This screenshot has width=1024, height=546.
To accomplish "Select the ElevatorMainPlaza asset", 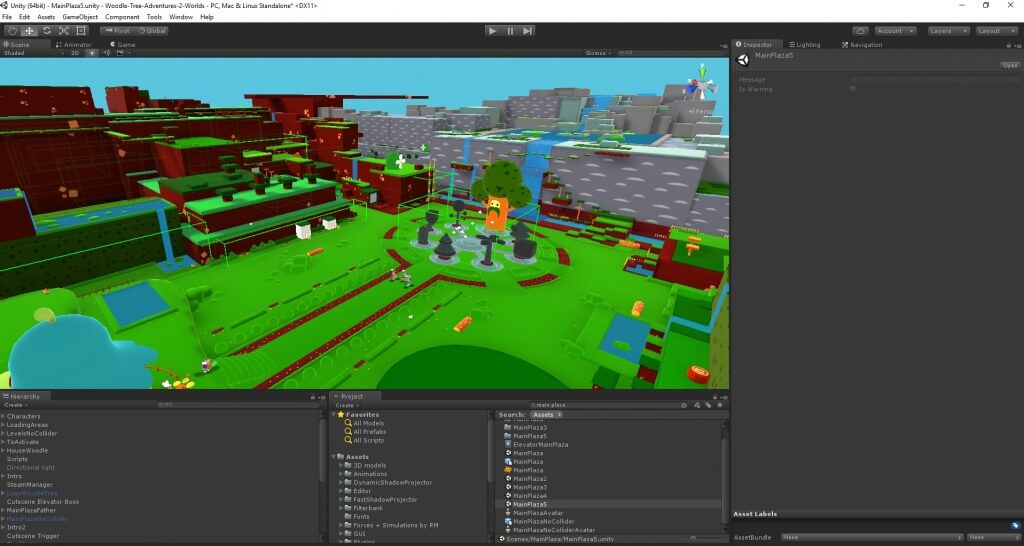I will [536, 445].
